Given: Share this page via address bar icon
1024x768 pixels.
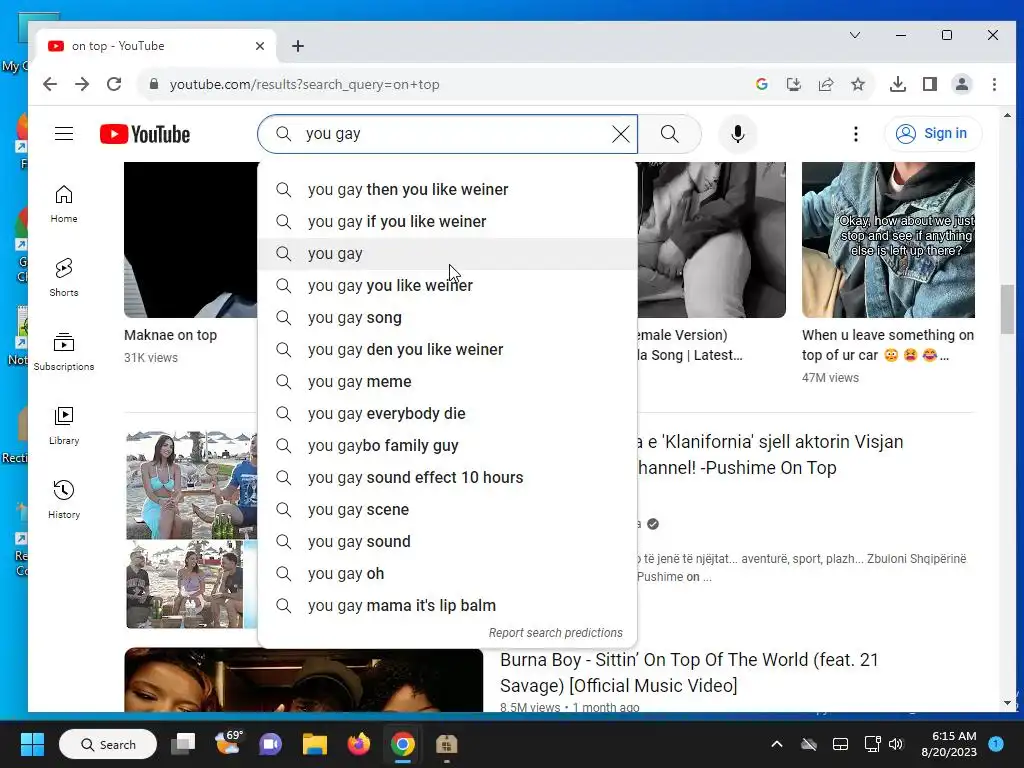Looking at the screenshot, I should [826, 84].
